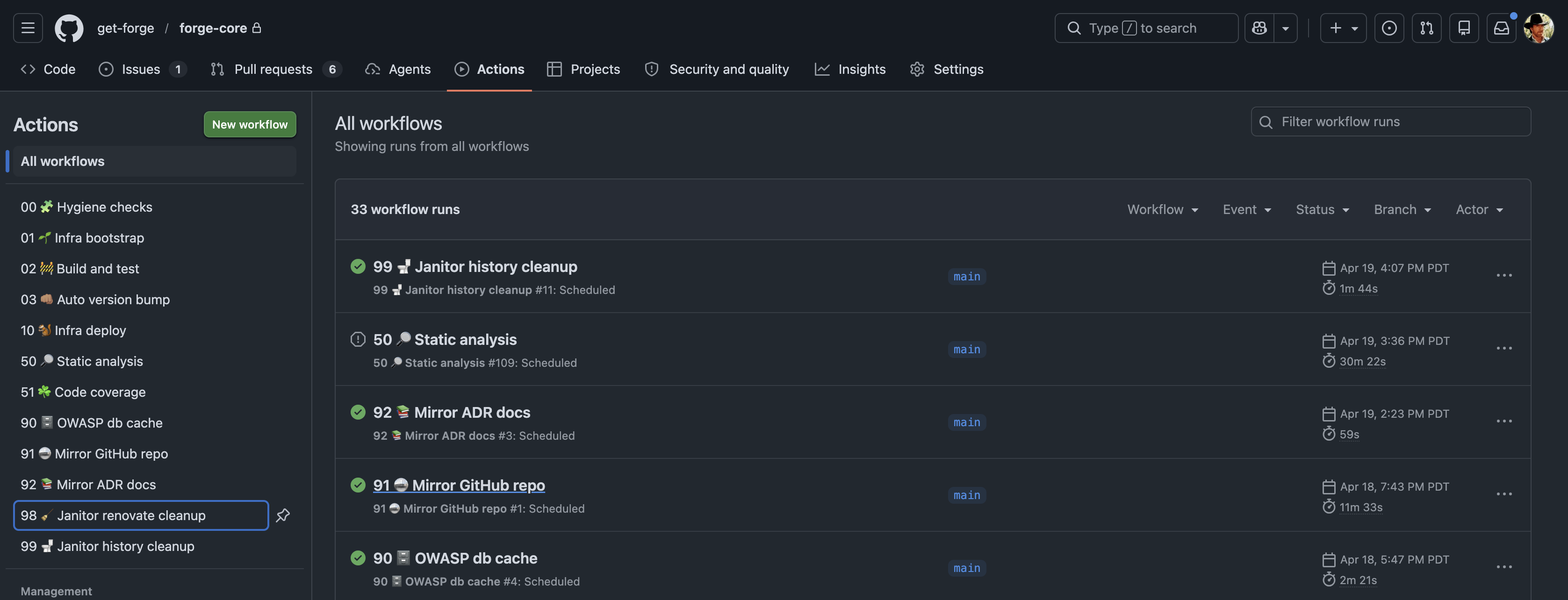This screenshot has height=600, width=1568.
Task: Open the Mirror GitHub repo run link
Action: [x=459, y=485]
